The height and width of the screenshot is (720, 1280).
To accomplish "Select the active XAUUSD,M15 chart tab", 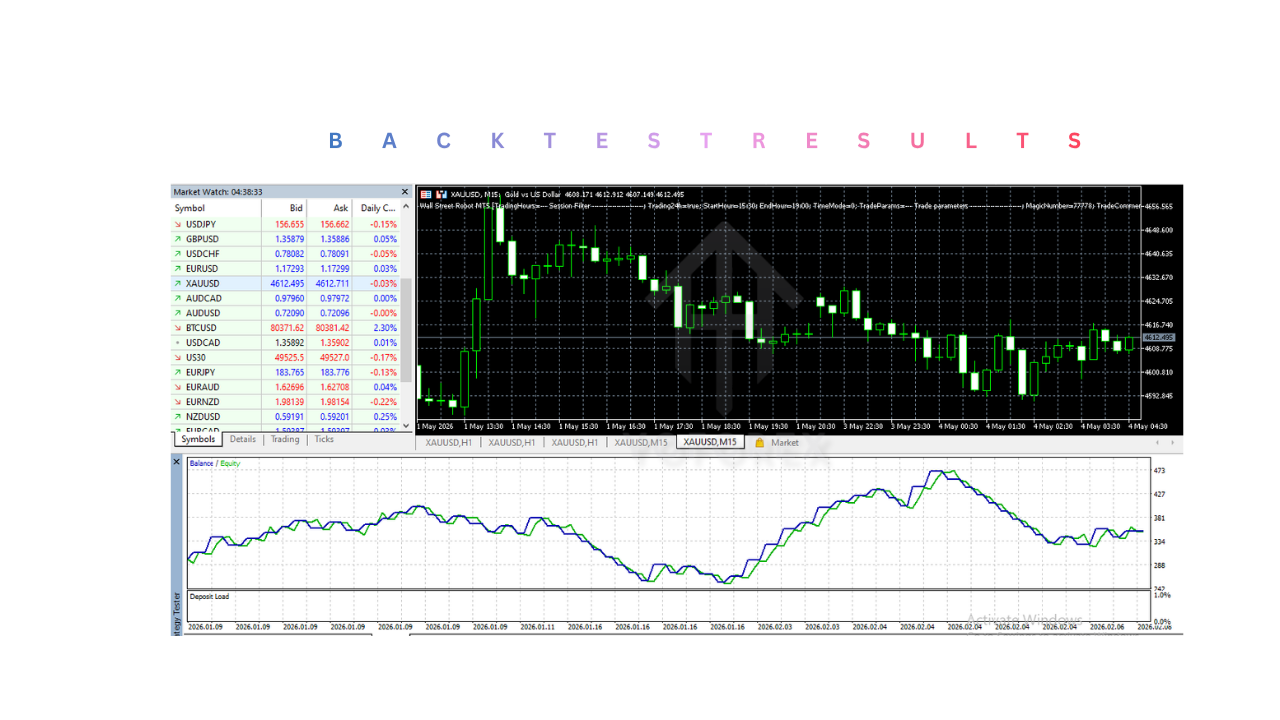I will [710, 442].
